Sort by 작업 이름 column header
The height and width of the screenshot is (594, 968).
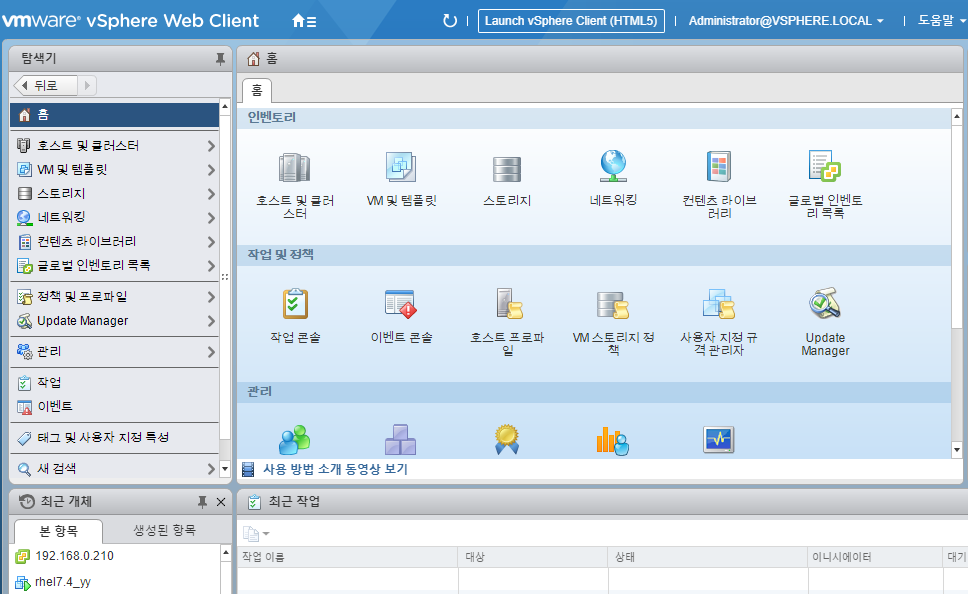(x=348, y=557)
